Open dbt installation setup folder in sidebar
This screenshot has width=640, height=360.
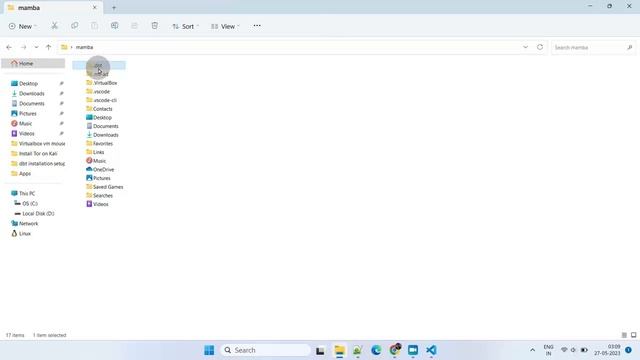point(38,164)
